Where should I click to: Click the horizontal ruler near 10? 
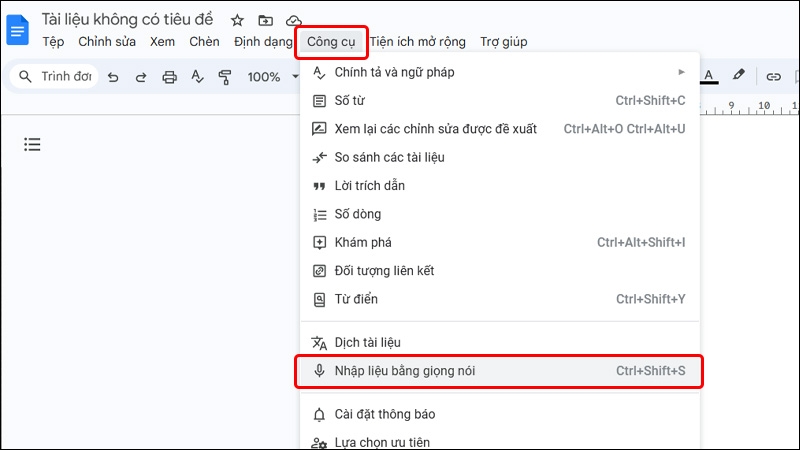click(x=764, y=106)
